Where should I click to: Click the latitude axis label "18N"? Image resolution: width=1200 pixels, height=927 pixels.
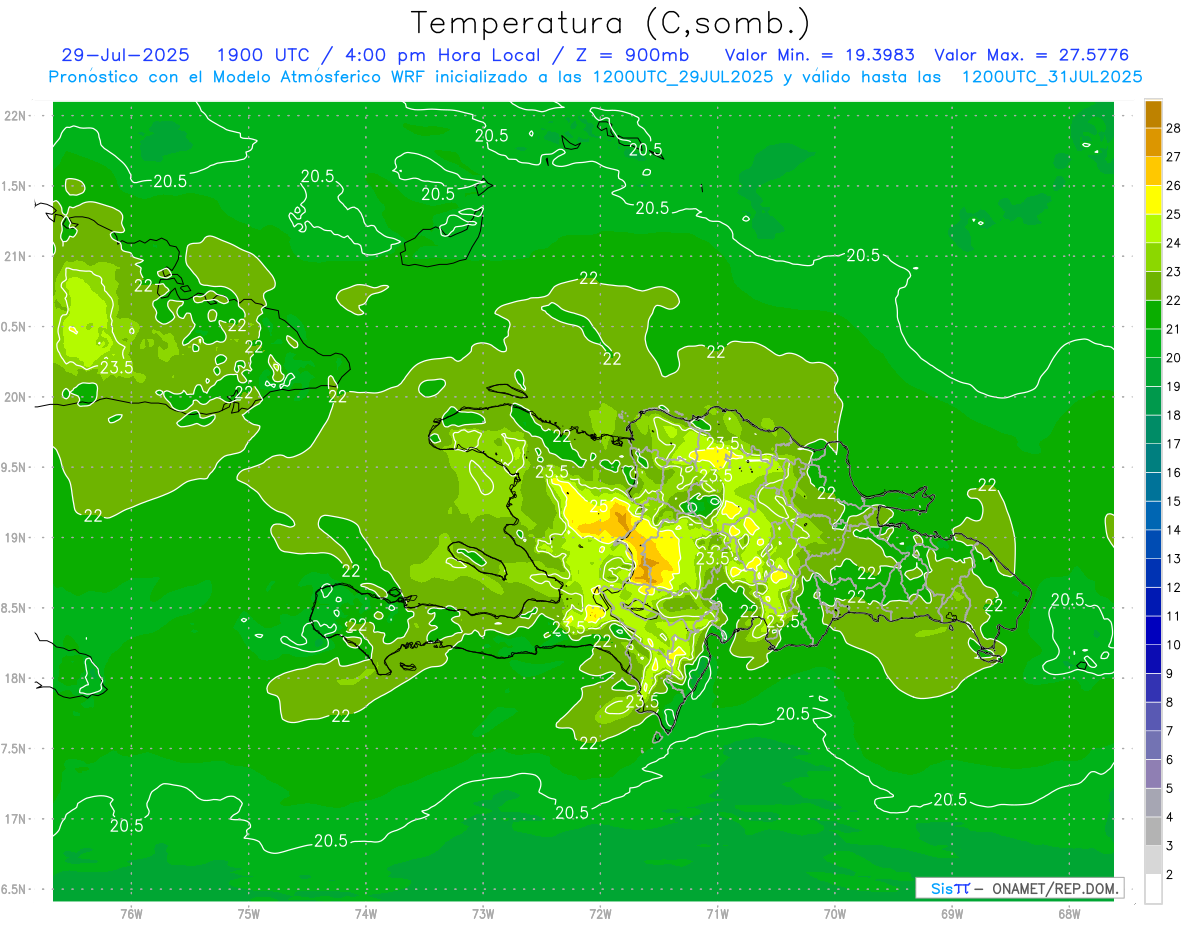tap(16, 679)
